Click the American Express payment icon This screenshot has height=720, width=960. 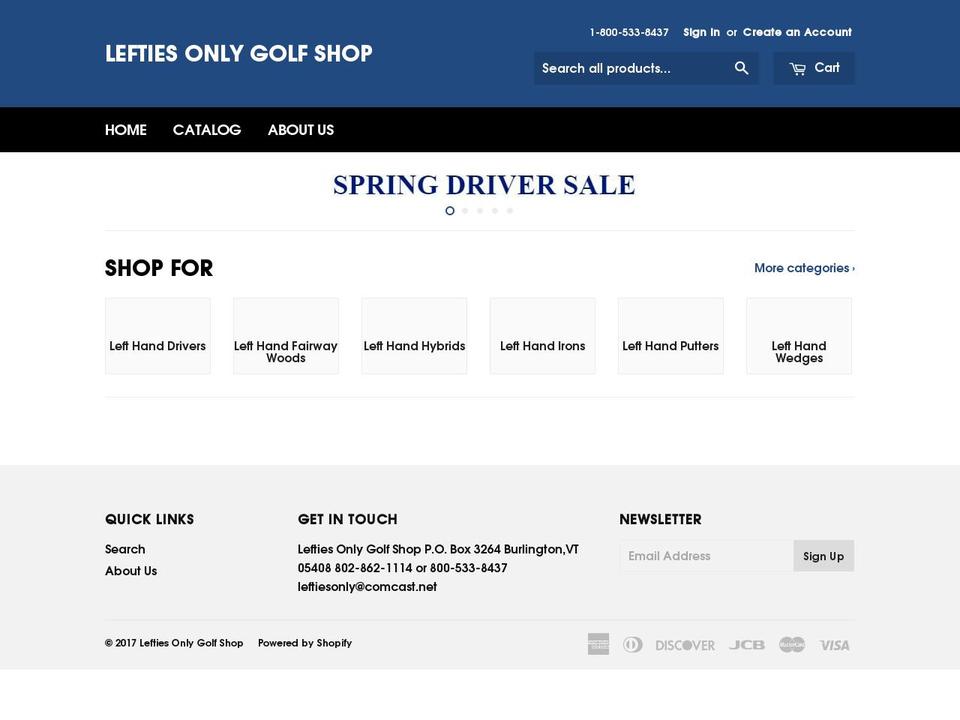point(597,644)
